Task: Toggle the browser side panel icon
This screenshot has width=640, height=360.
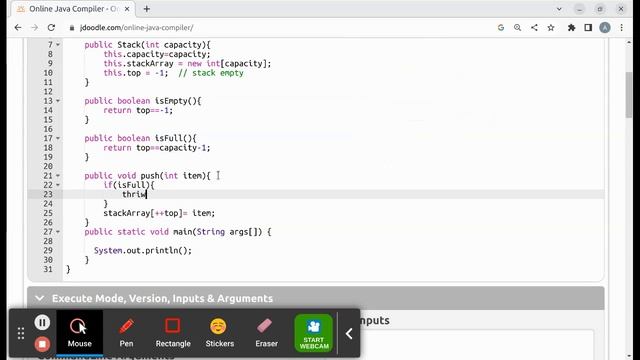Action: [x=588, y=27]
